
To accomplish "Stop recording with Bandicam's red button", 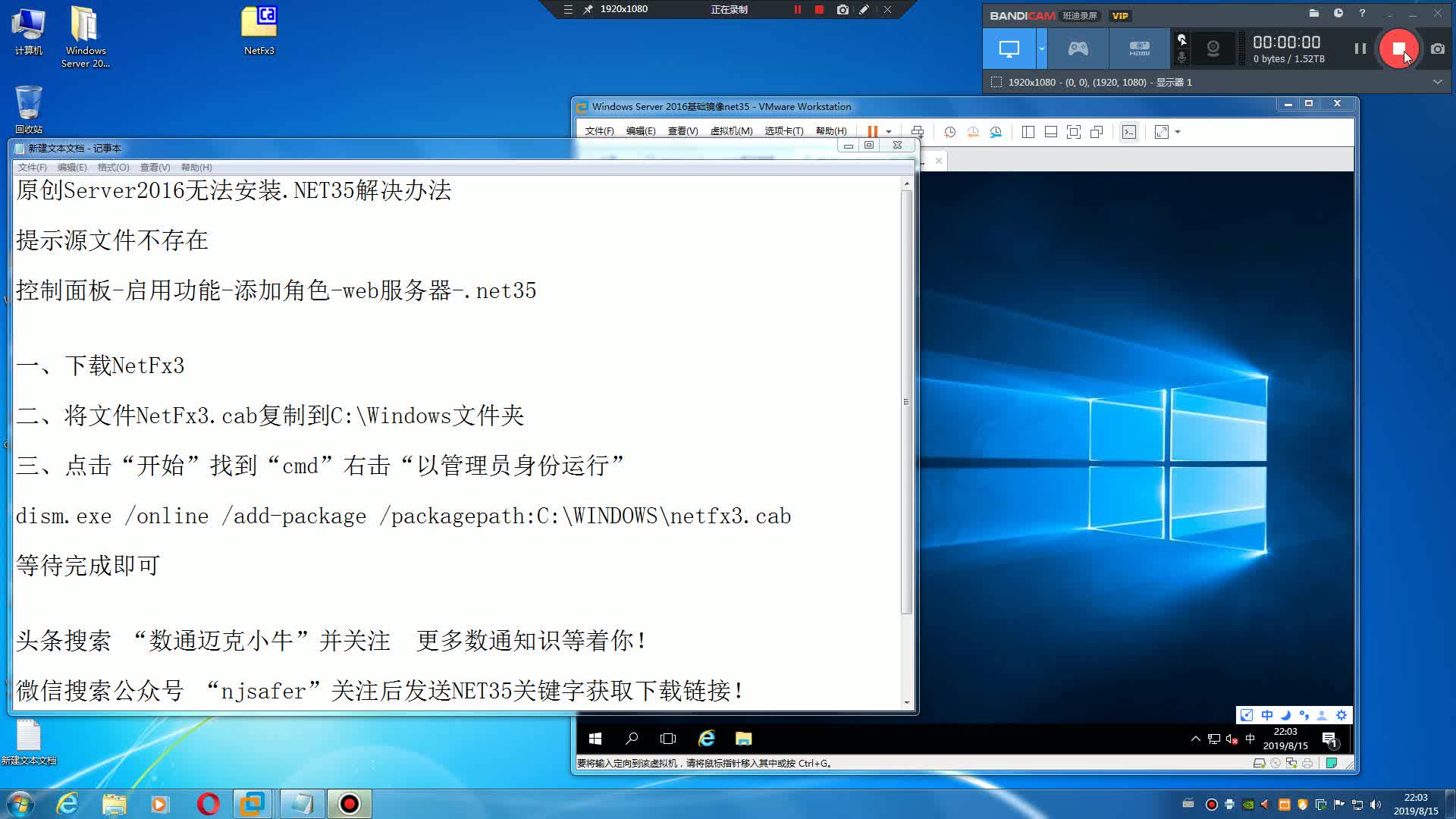I will point(1398,49).
